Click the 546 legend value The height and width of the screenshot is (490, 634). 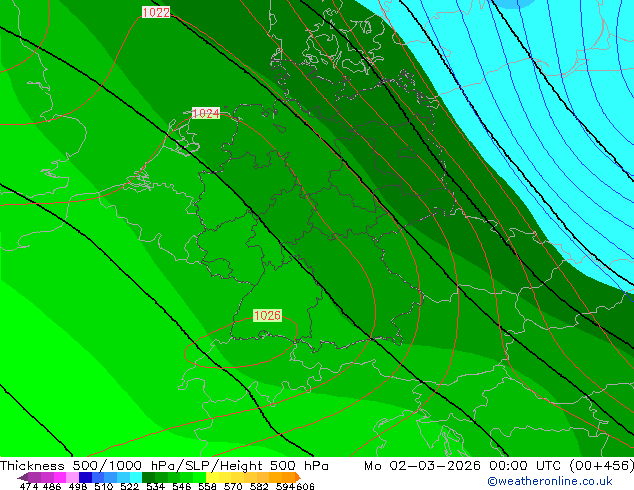pos(182,486)
